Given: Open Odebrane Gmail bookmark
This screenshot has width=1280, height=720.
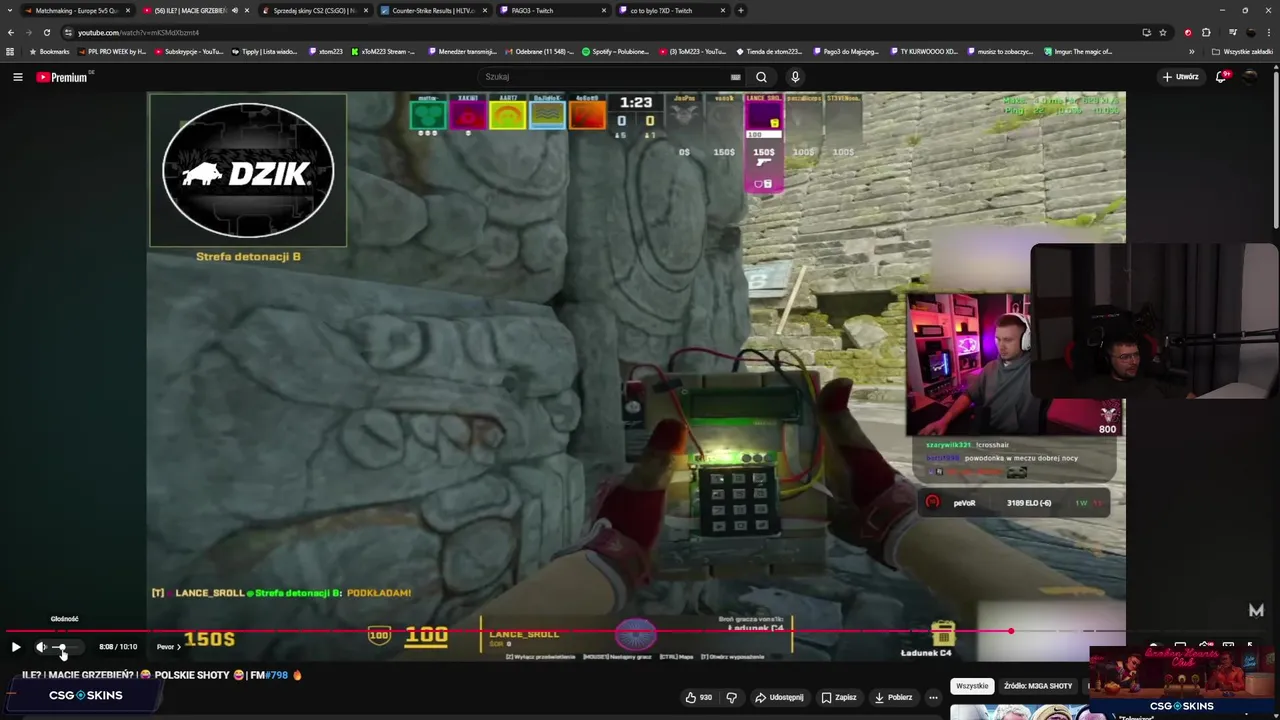Looking at the screenshot, I should click(x=541, y=52).
